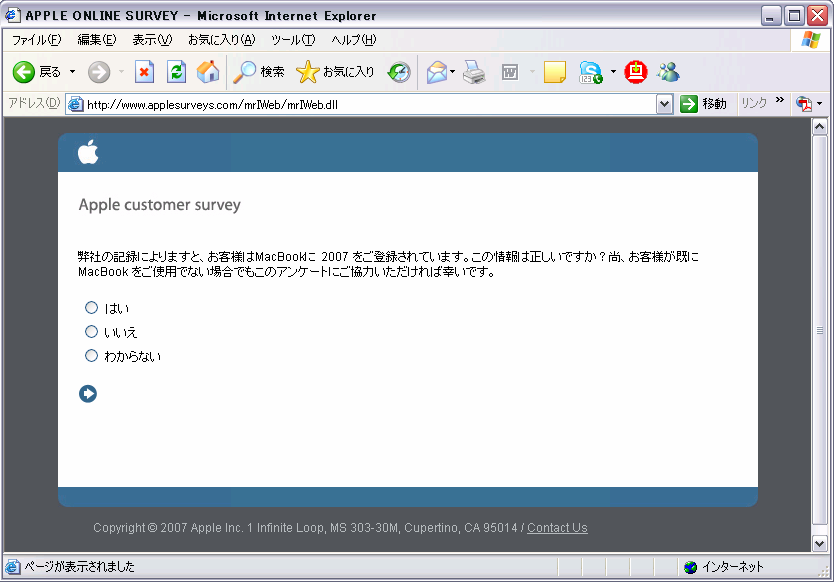Image resolution: width=835 pixels, height=583 pixels.
Task: Open the History clock icon
Action: [x=399, y=72]
